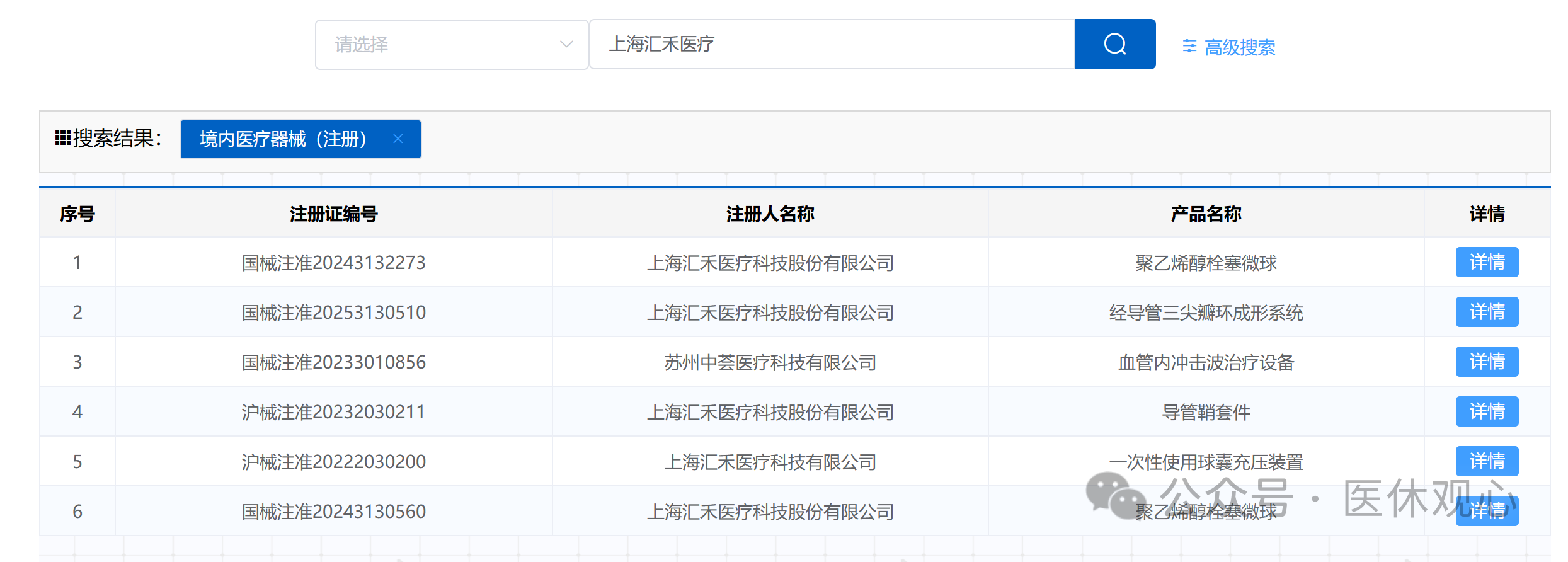Open 详情 for 导管鞘套件
This screenshot has width=1568, height=562.
(x=1486, y=411)
